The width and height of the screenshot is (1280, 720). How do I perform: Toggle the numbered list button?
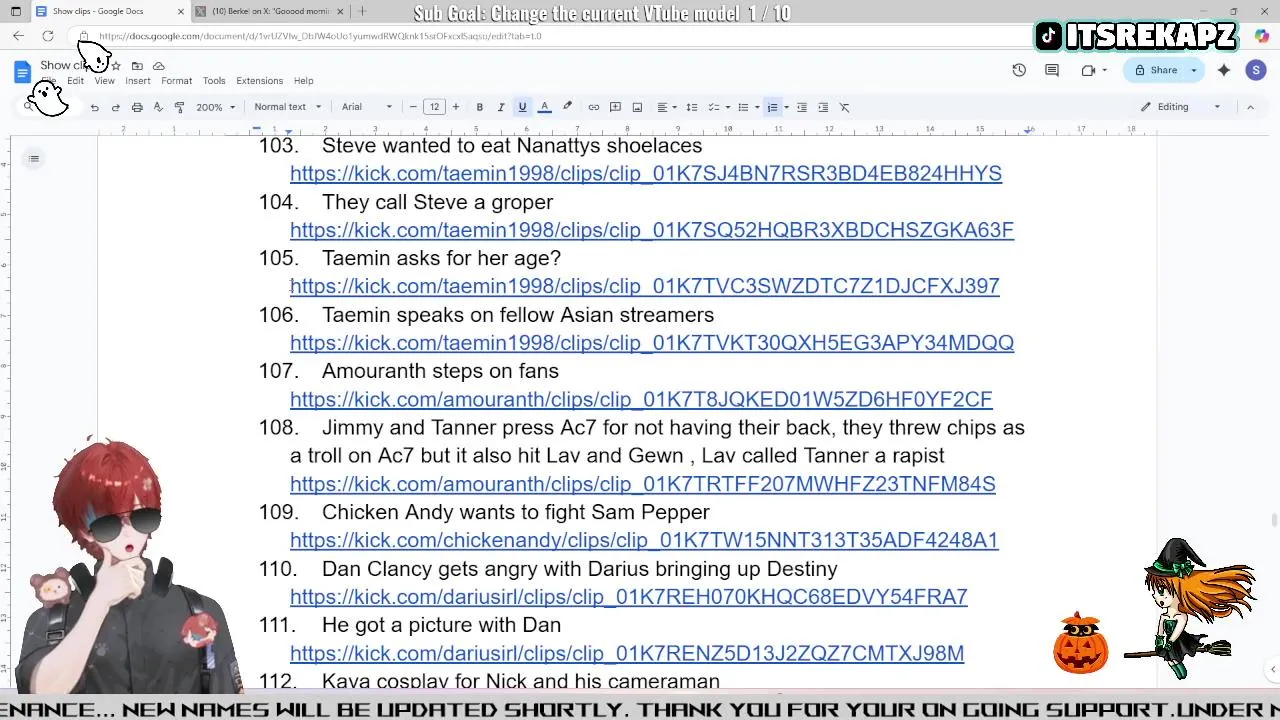click(x=772, y=107)
